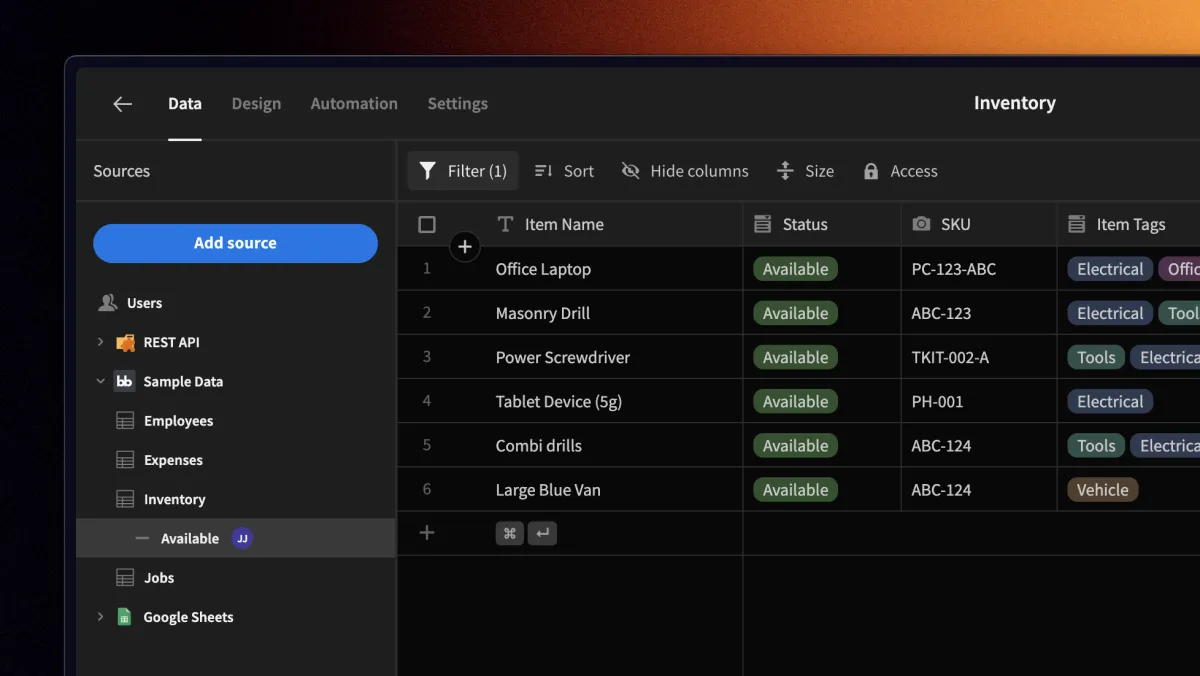
Task: Click row number 6
Action: (x=427, y=489)
